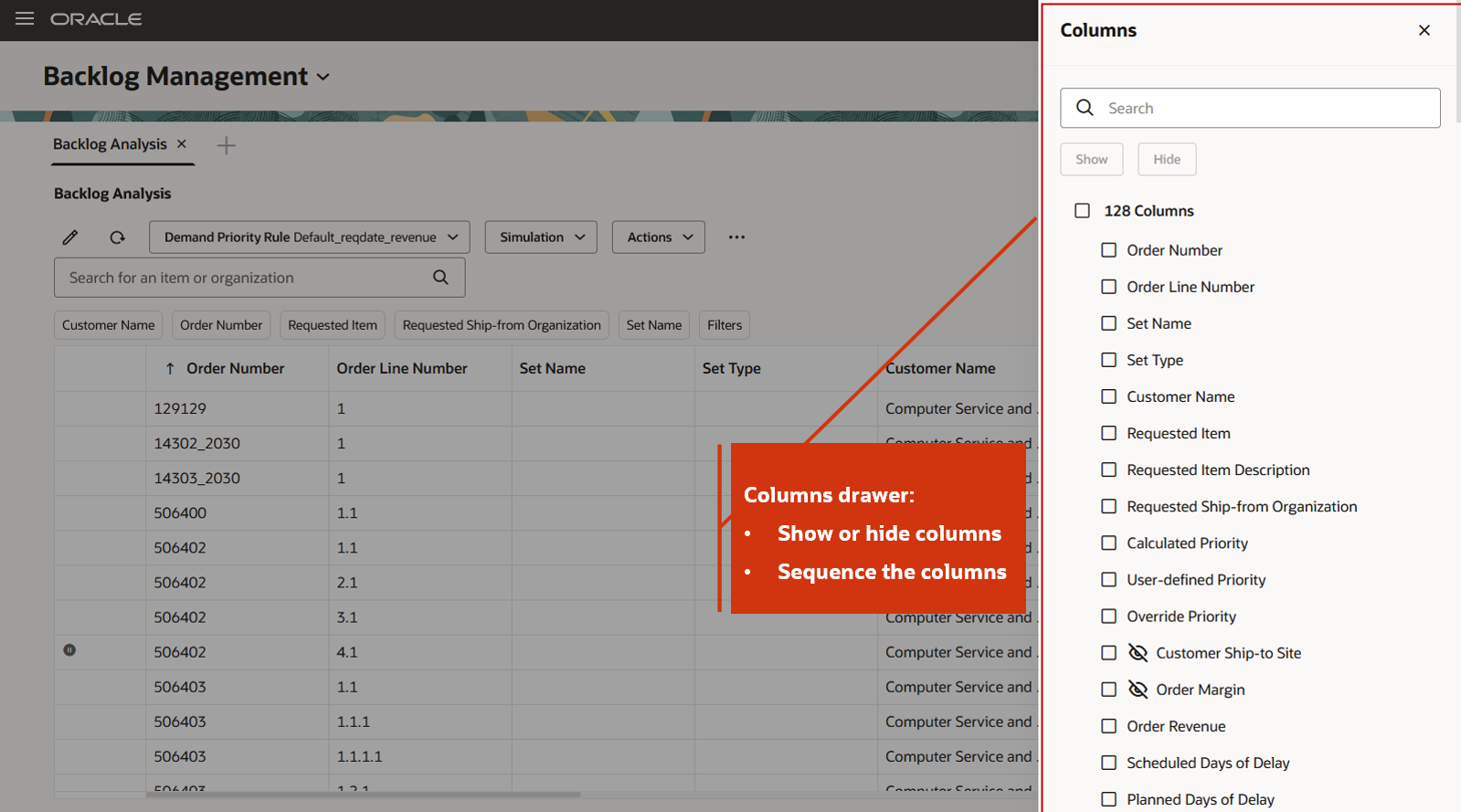Add a new tab with plus icon

point(226,145)
